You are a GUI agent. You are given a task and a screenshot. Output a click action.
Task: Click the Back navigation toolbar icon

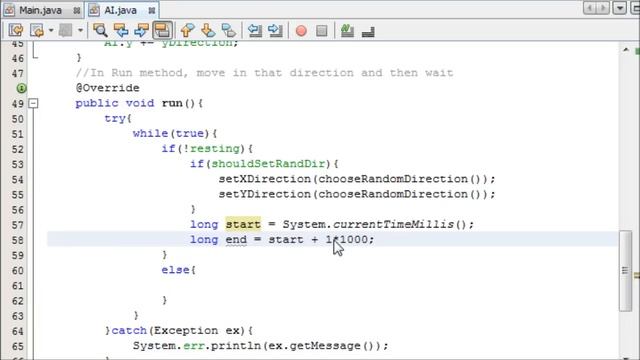tap(37, 31)
